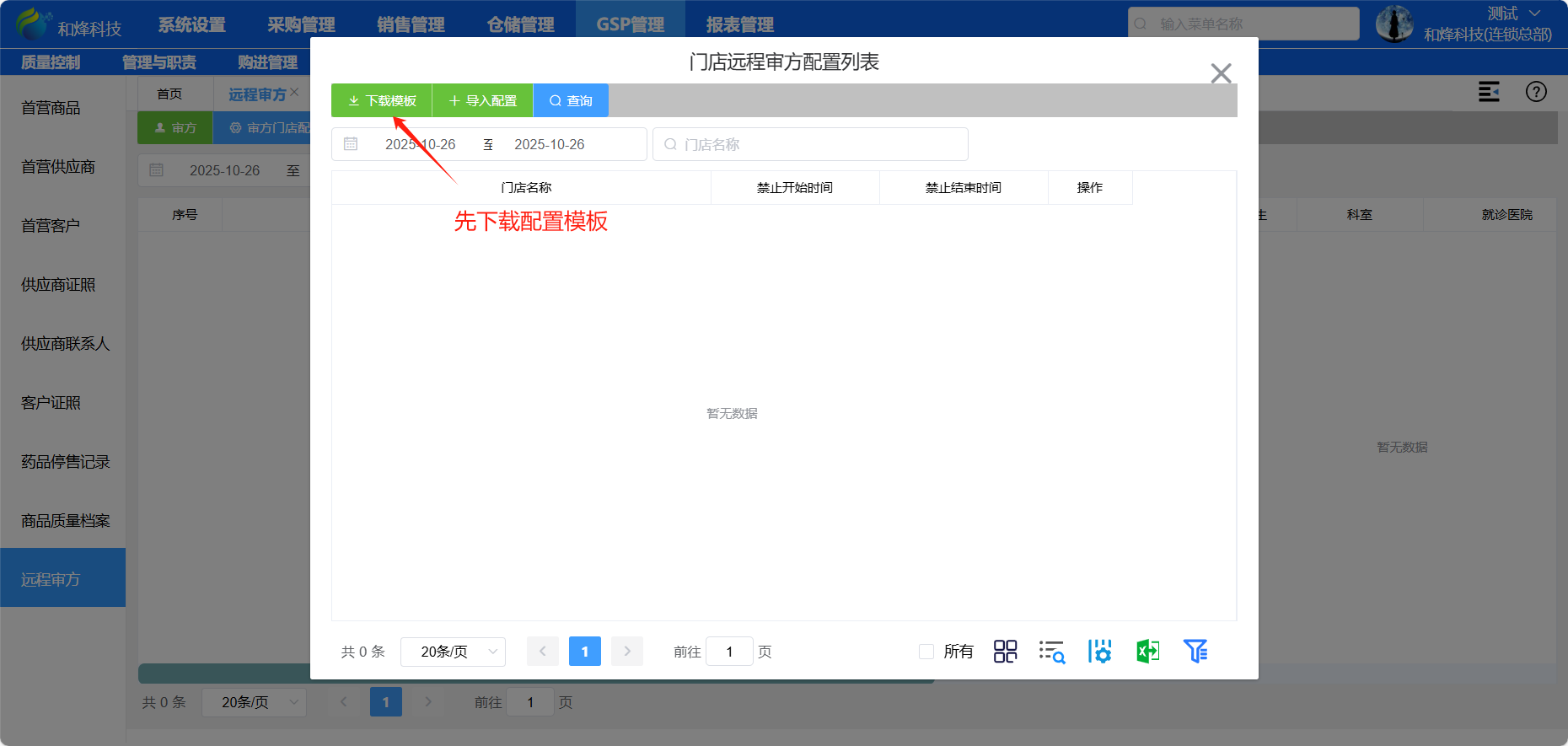Viewport: 1568px width, 746px height.
Task: Export to Excel using green icon
Action: tap(1147, 652)
